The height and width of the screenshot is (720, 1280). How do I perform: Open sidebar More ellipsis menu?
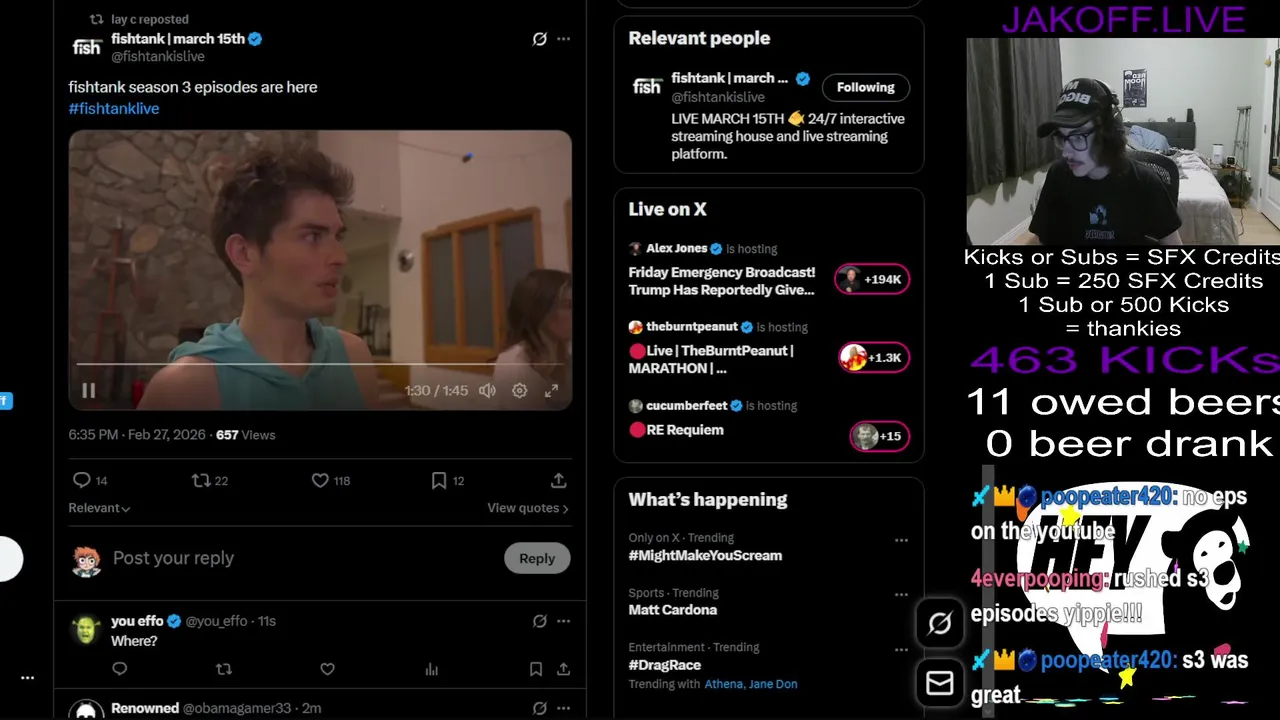pyautogui.click(x=27, y=678)
